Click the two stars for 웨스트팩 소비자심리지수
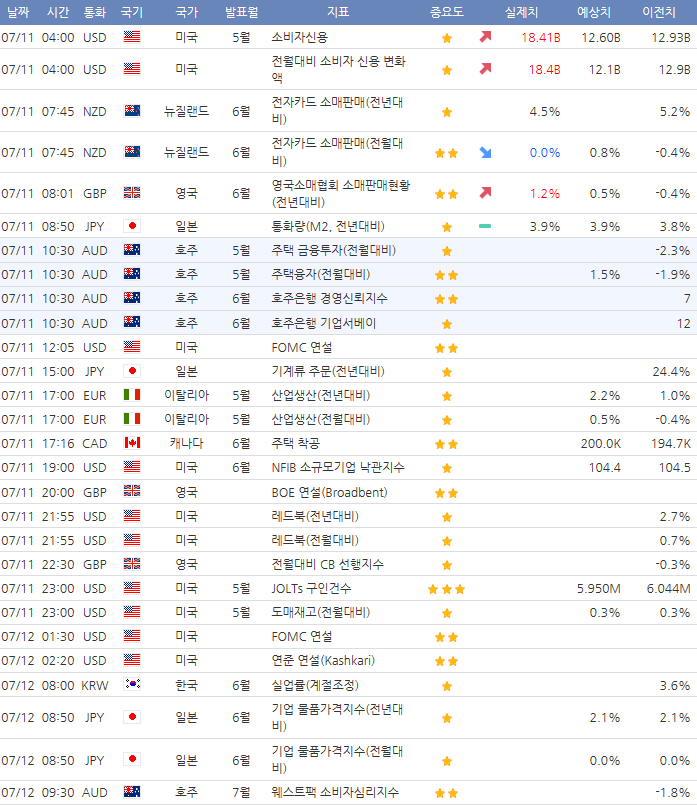Screen dimensions: 697x808 (447, 793)
